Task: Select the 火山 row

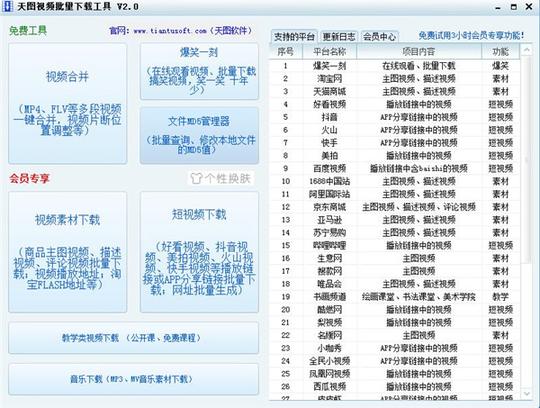Action: tap(394, 130)
